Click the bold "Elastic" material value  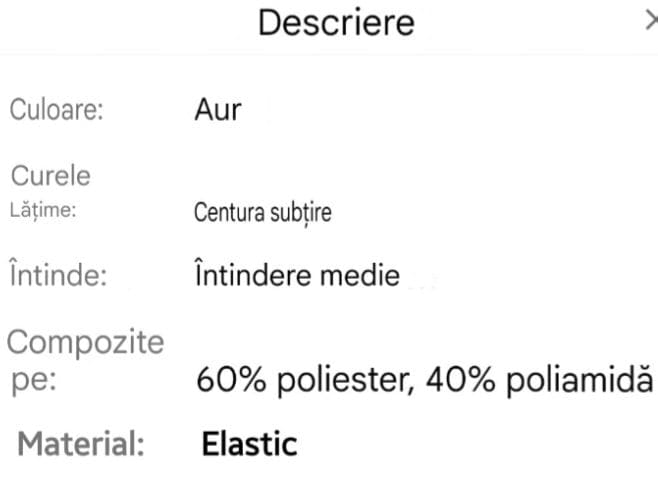(249, 443)
